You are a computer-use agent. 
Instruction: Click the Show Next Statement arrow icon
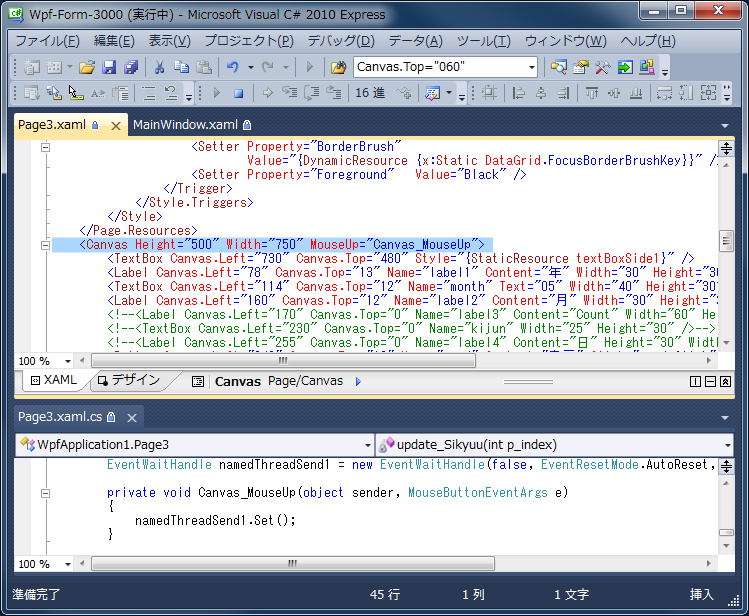tap(268, 93)
